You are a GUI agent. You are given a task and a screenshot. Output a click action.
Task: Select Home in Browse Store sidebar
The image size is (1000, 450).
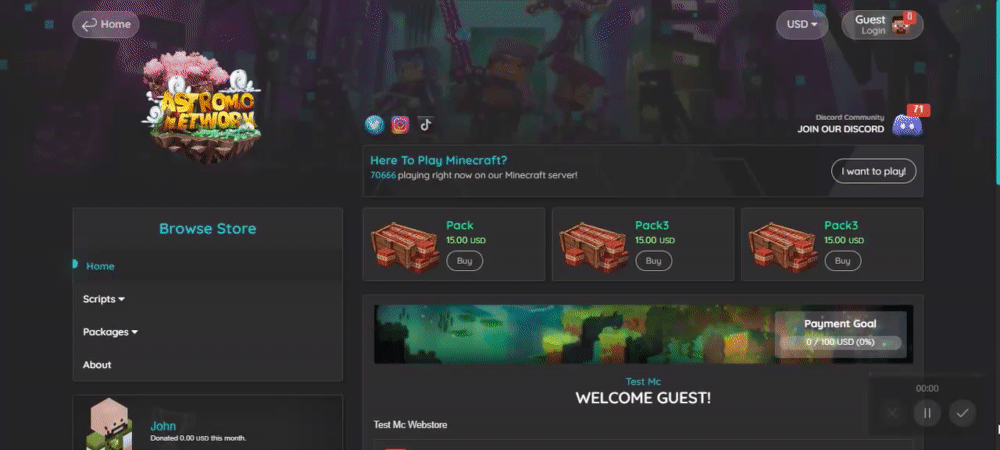click(x=100, y=266)
